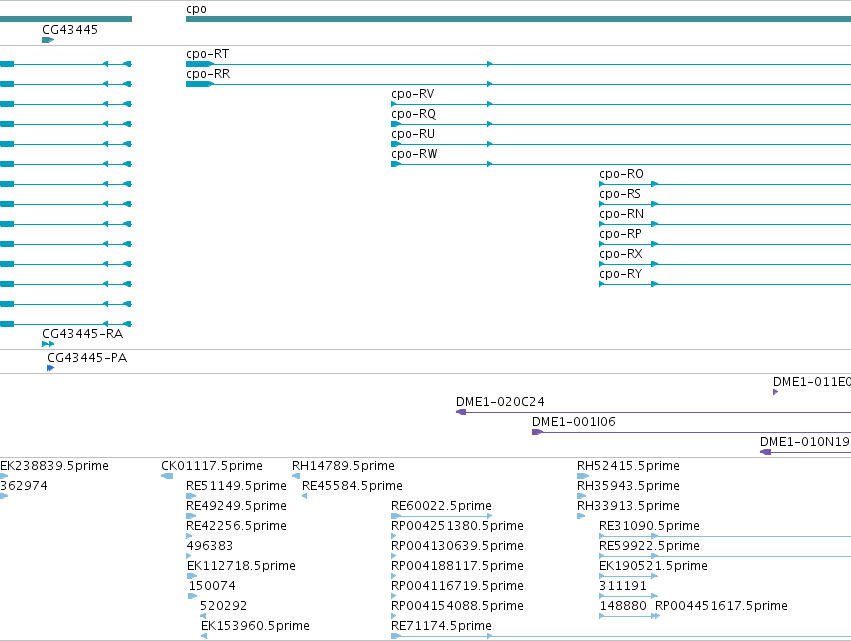The image size is (851, 641).
Task: Select transcript cpo-RR
Action: coord(208,74)
